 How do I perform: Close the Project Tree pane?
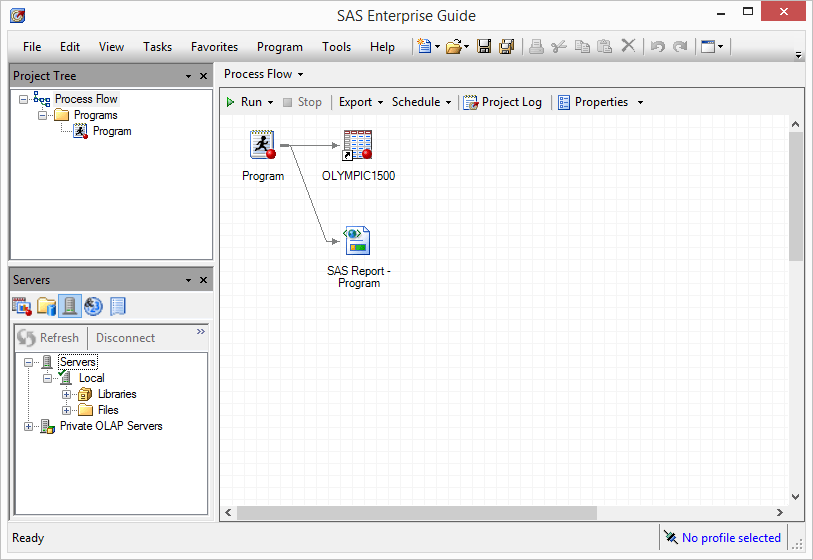203,76
